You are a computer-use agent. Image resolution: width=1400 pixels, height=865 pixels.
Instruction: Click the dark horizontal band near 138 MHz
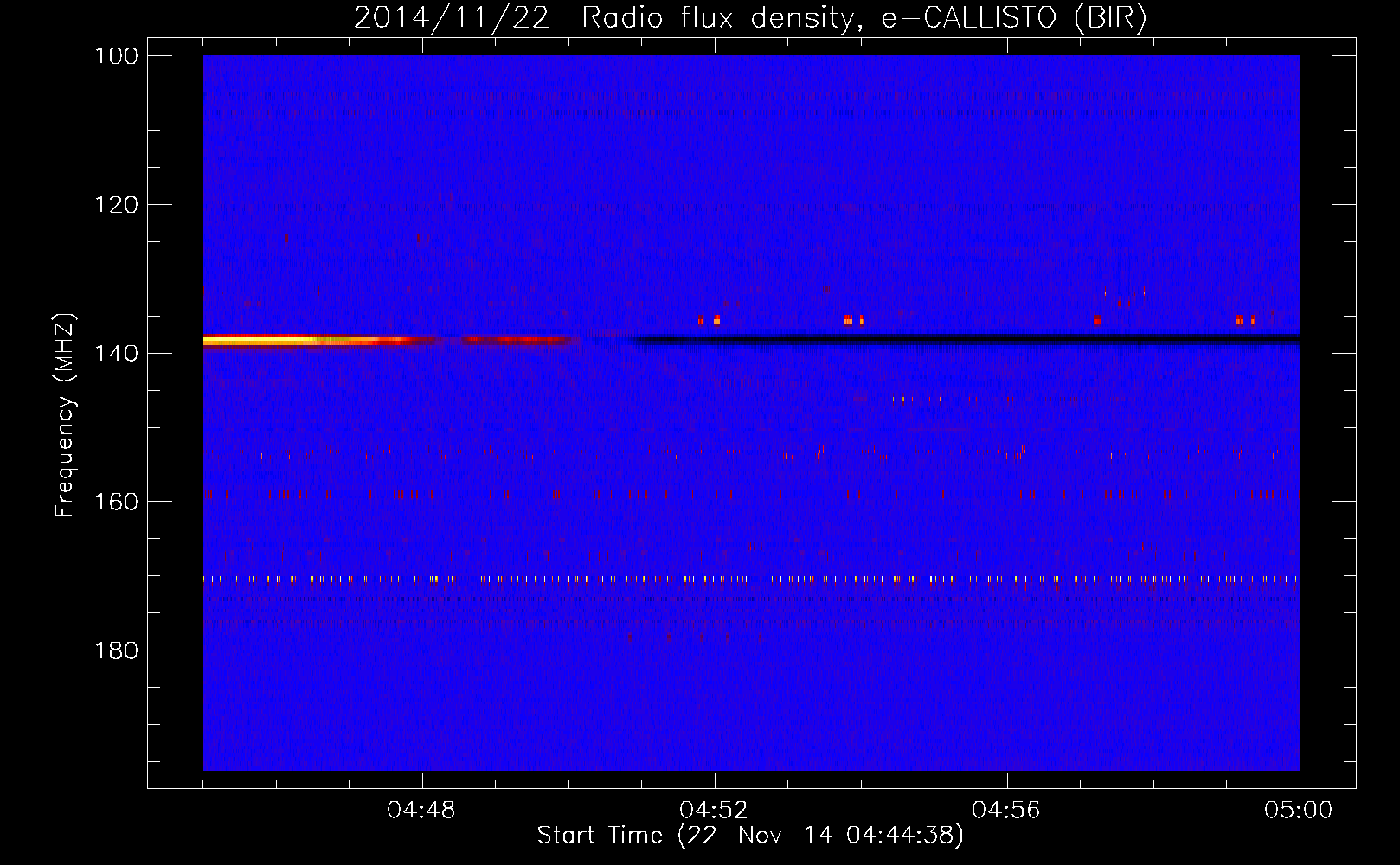[x=967, y=340]
